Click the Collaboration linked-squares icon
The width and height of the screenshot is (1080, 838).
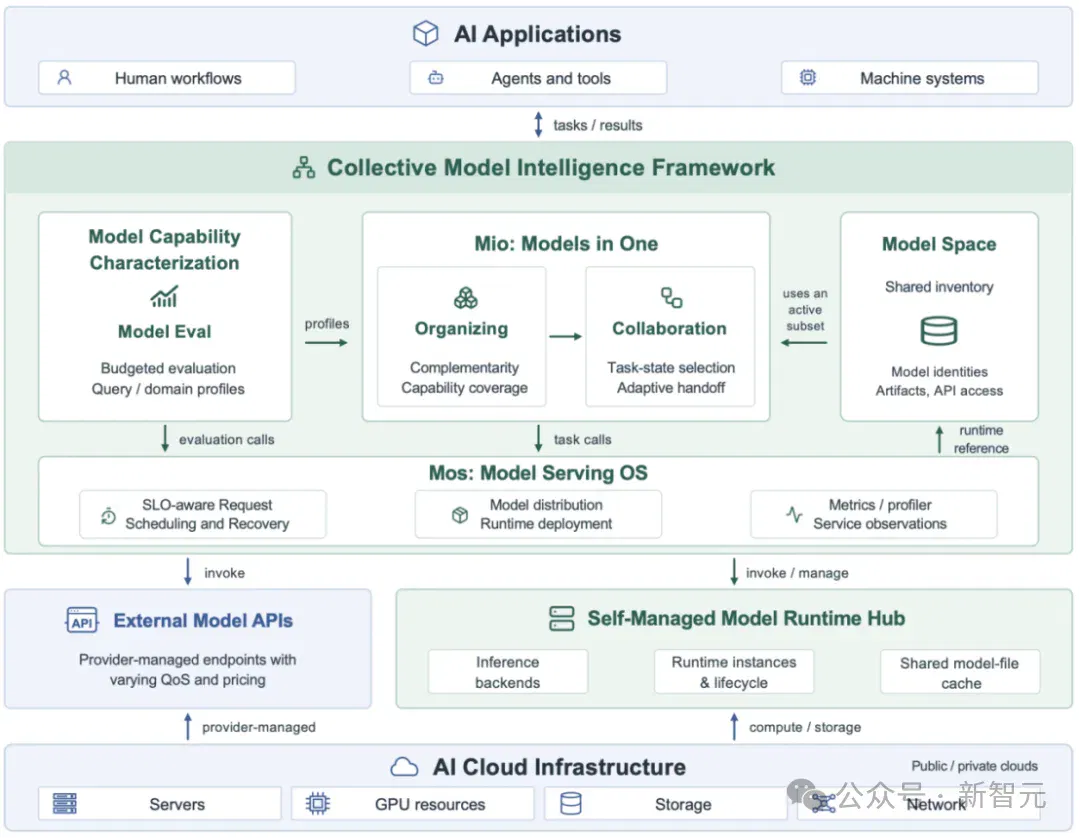(x=672, y=297)
